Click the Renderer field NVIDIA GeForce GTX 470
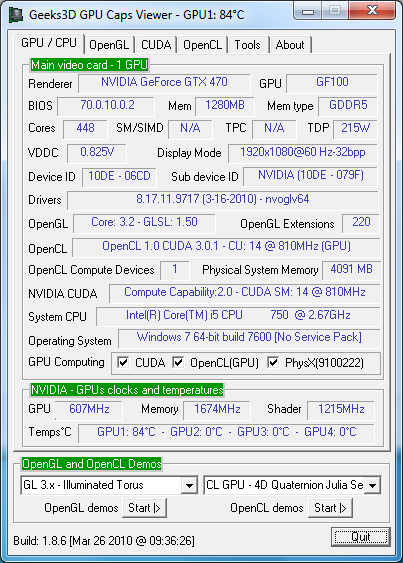 coord(164,83)
